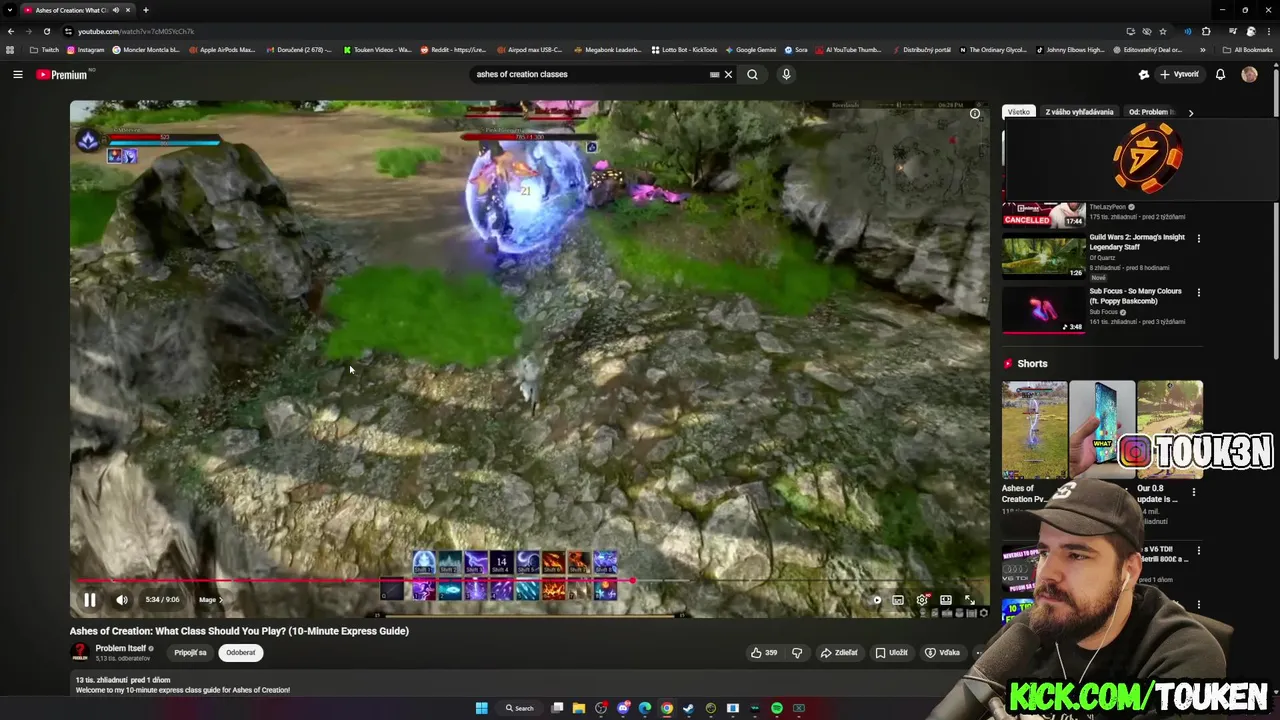Go to YouTube Premium home logo
1280x720 pixels.
point(62,74)
